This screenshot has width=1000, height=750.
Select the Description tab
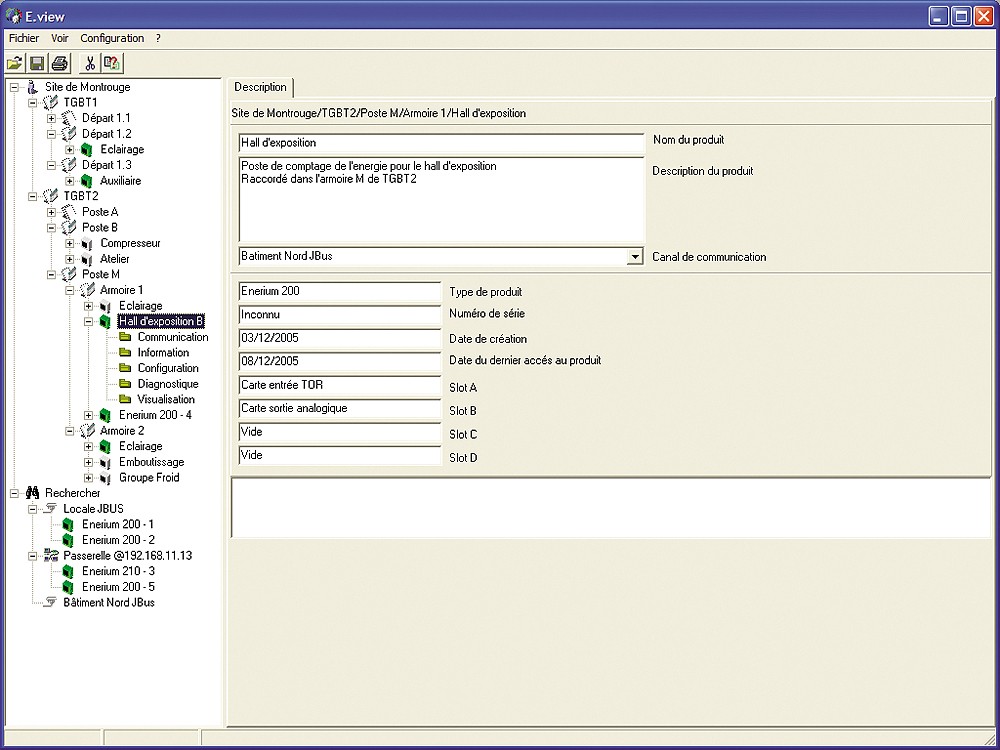[x=260, y=87]
